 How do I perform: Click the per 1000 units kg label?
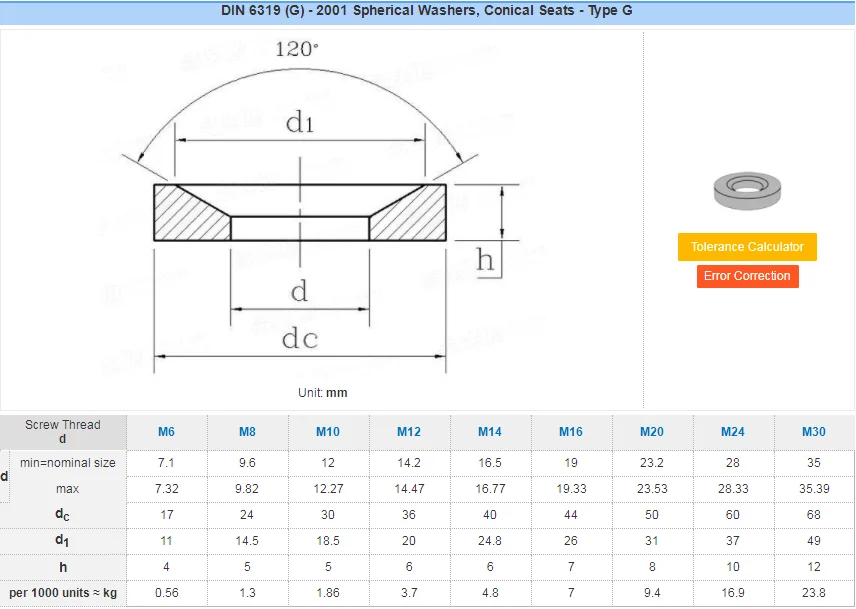pyautogui.click(x=63, y=593)
